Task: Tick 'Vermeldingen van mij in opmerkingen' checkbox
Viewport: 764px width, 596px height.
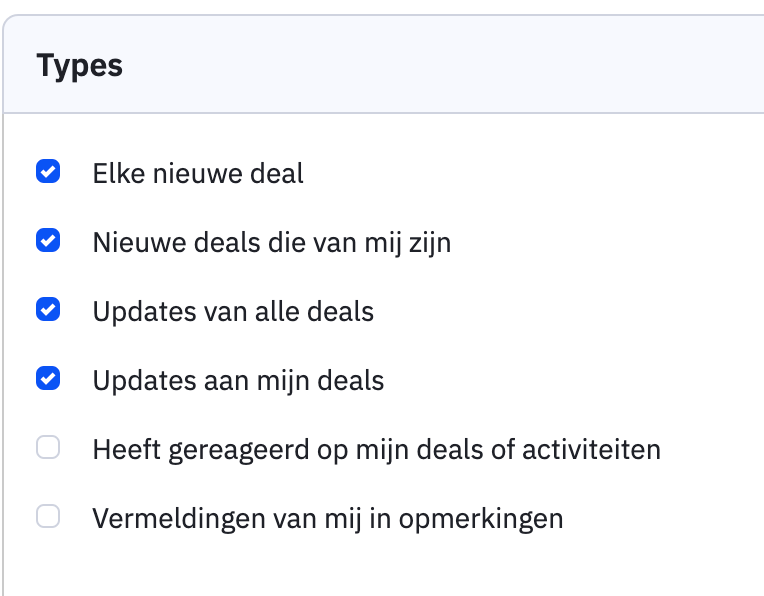Action: (48, 517)
